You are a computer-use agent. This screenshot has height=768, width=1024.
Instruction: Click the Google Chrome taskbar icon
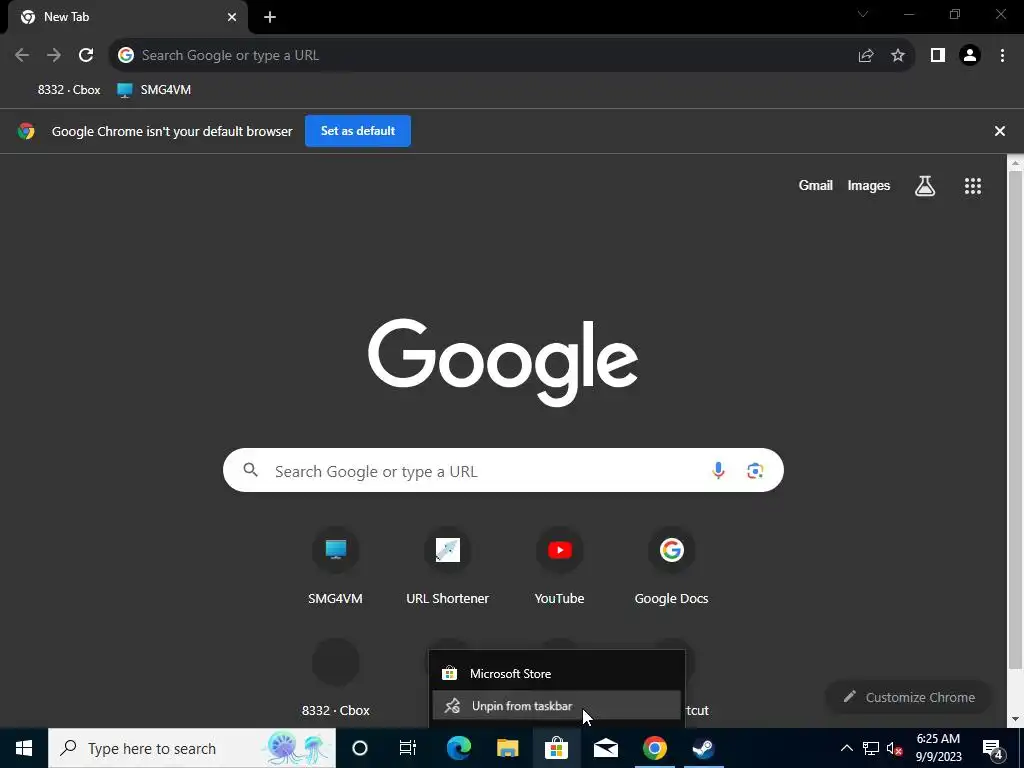(x=654, y=748)
